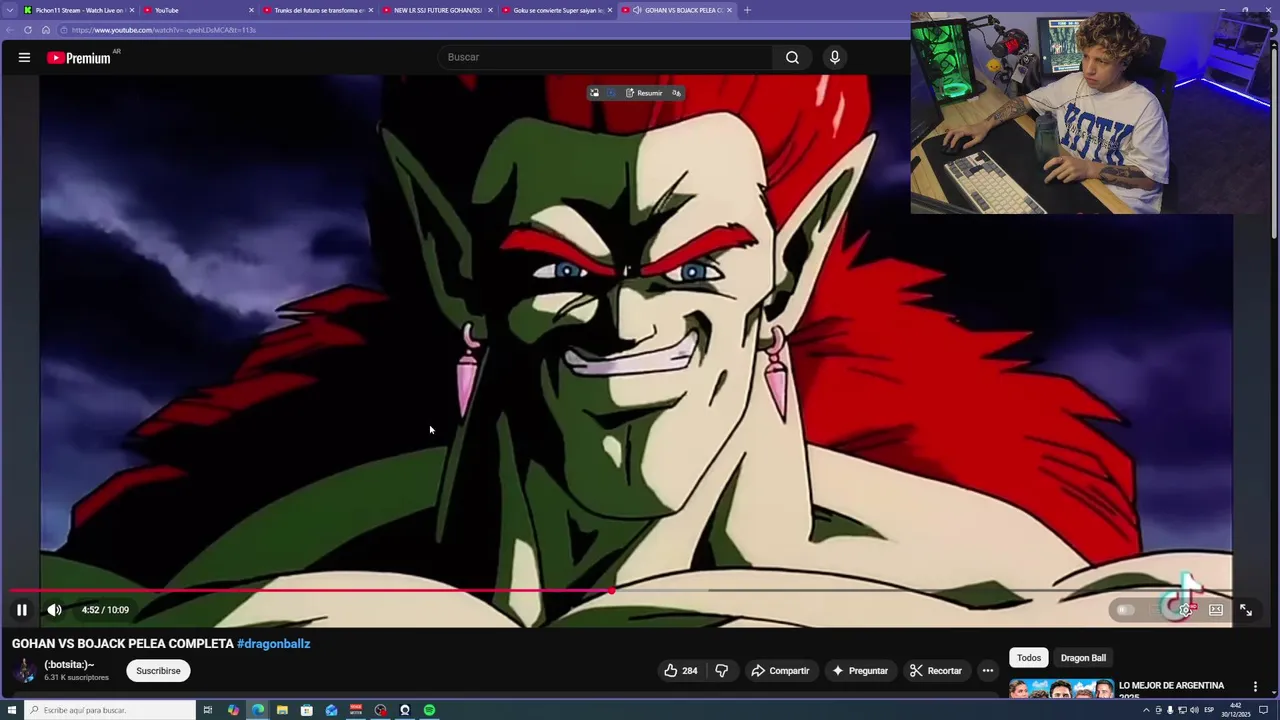The height and width of the screenshot is (720, 1280).
Task: Toggle the autoplay switch in player
Action: point(1126,610)
